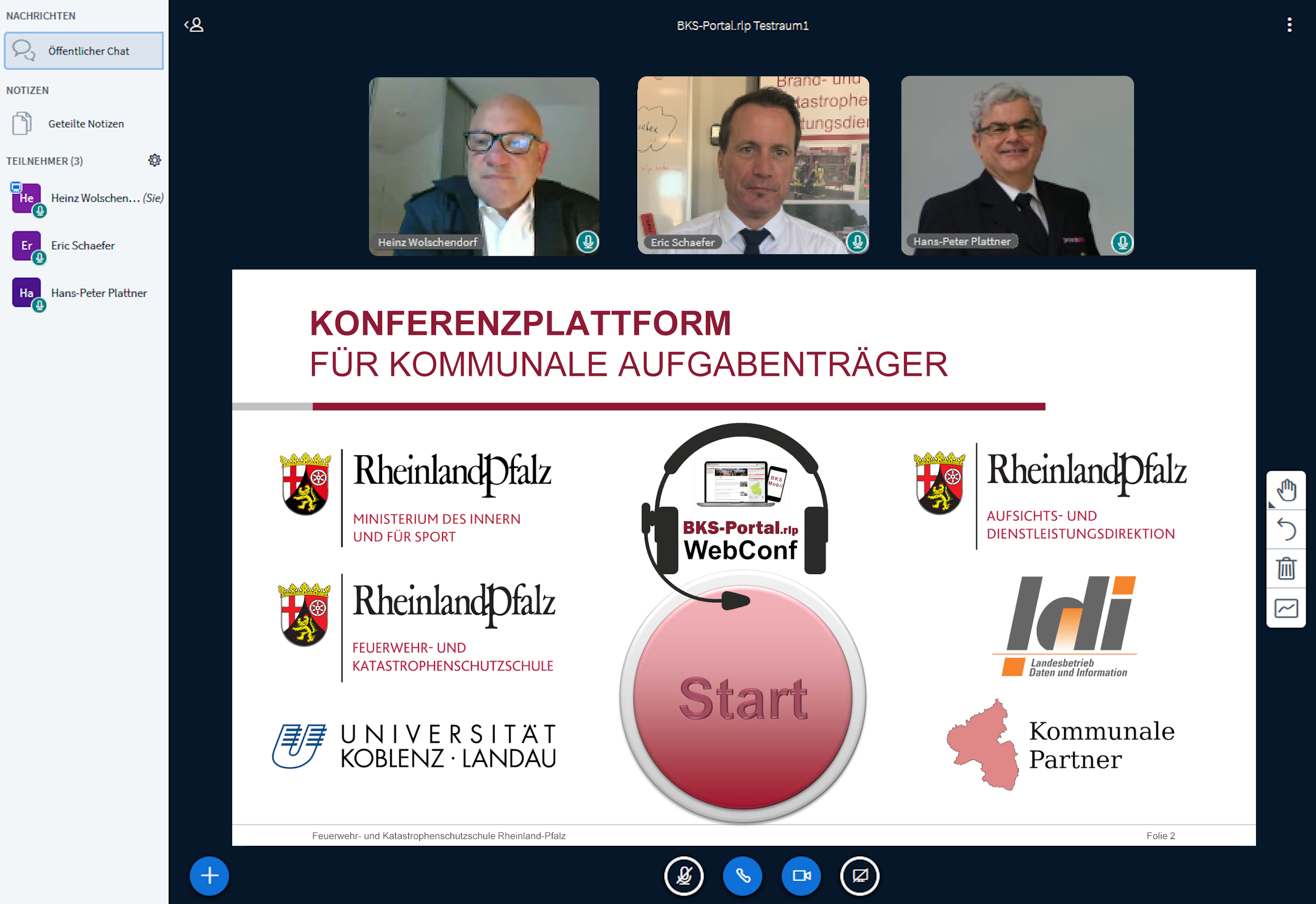Click Eric Schaefer's webcam microphone indicator
The width and height of the screenshot is (1316, 904).
[x=857, y=242]
